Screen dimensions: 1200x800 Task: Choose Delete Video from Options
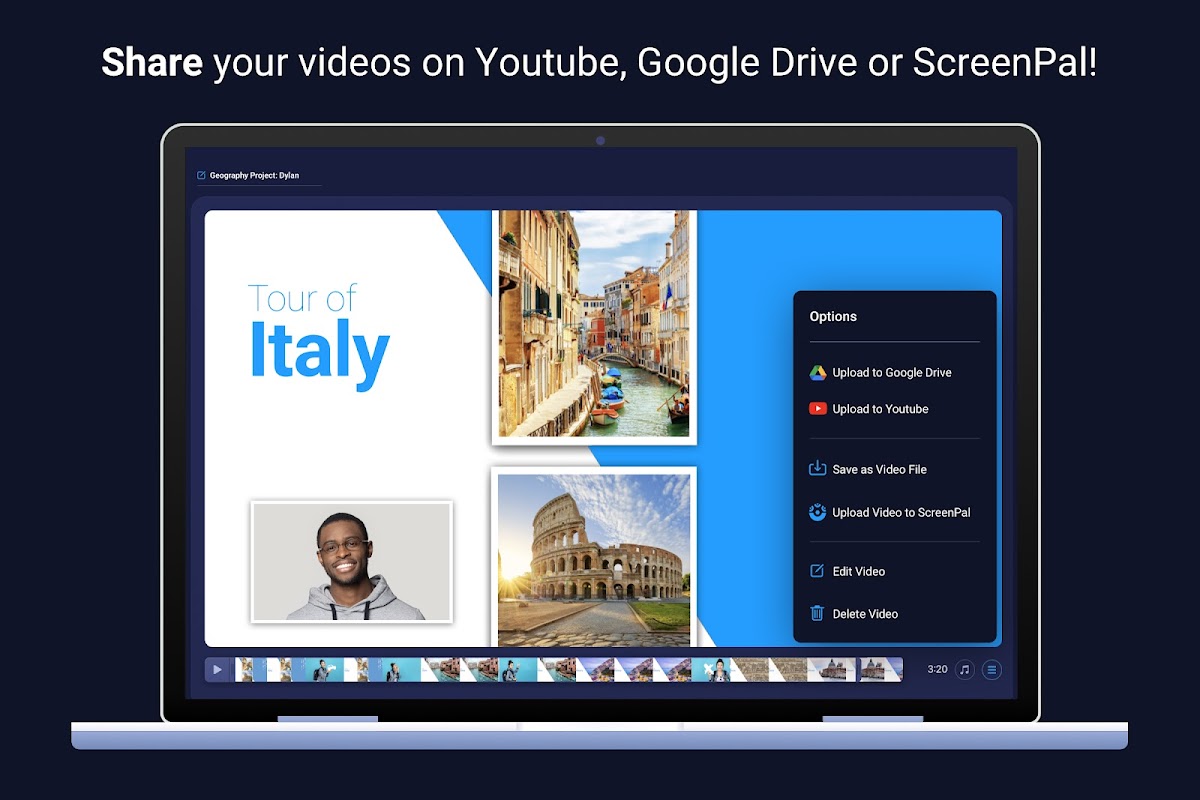pyautogui.click(x=853, y=614)
